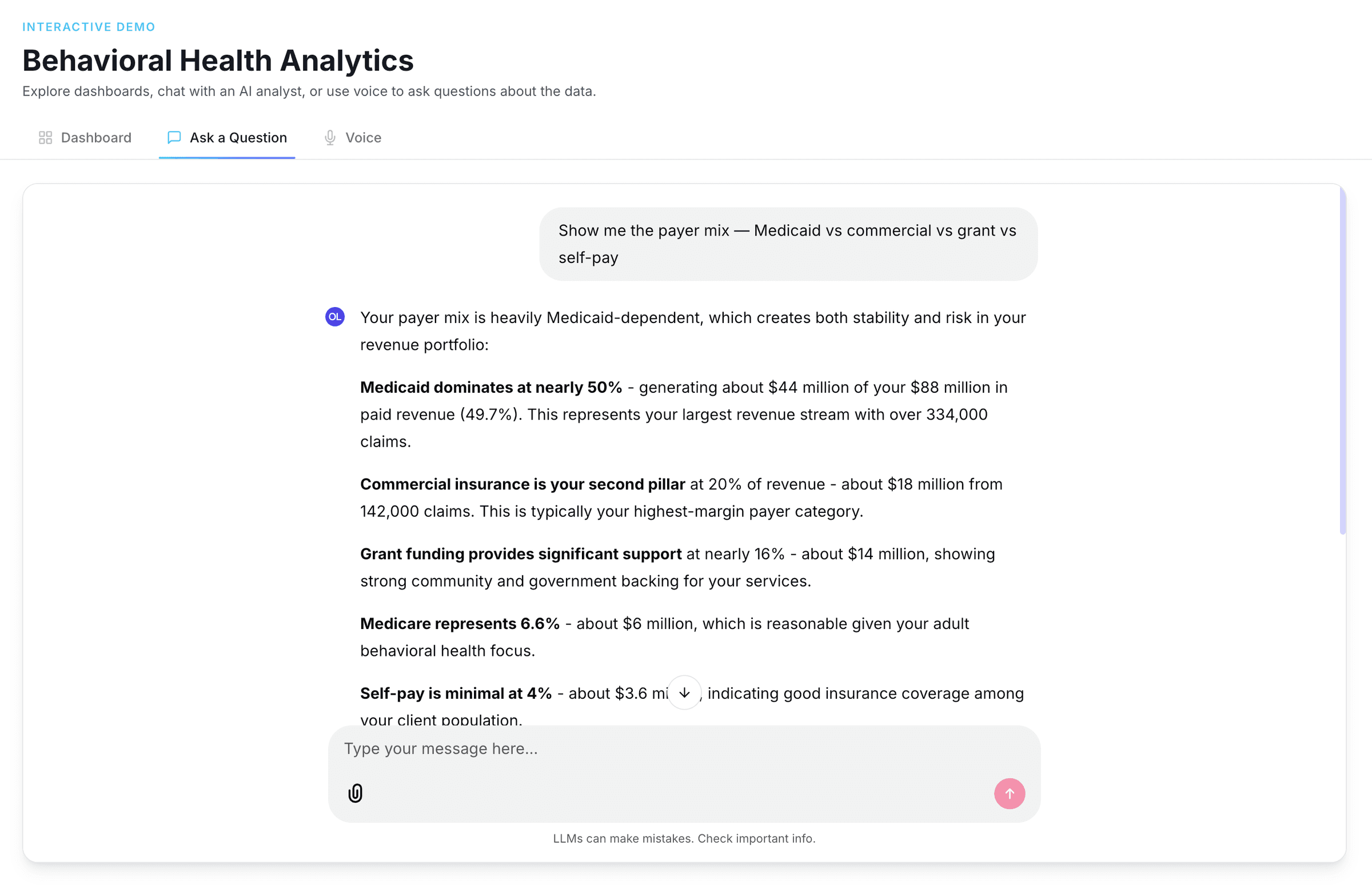This screenshot has height=892, width=1372.
Task: Click the Grant funding insight text
Action: [x=521, y=553]
